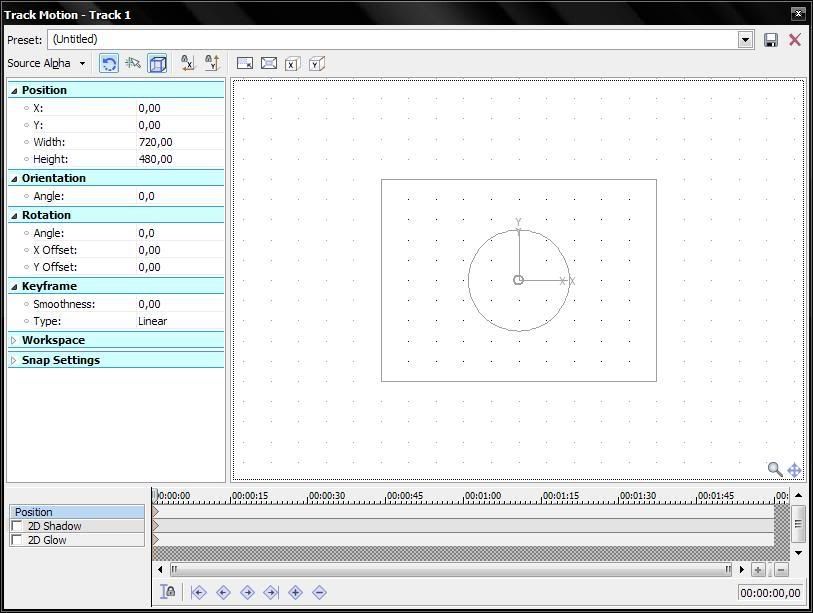813x613 pixels.
Task: Click the 2D Shadow row keyframe marker
Action: coord(155,526)
